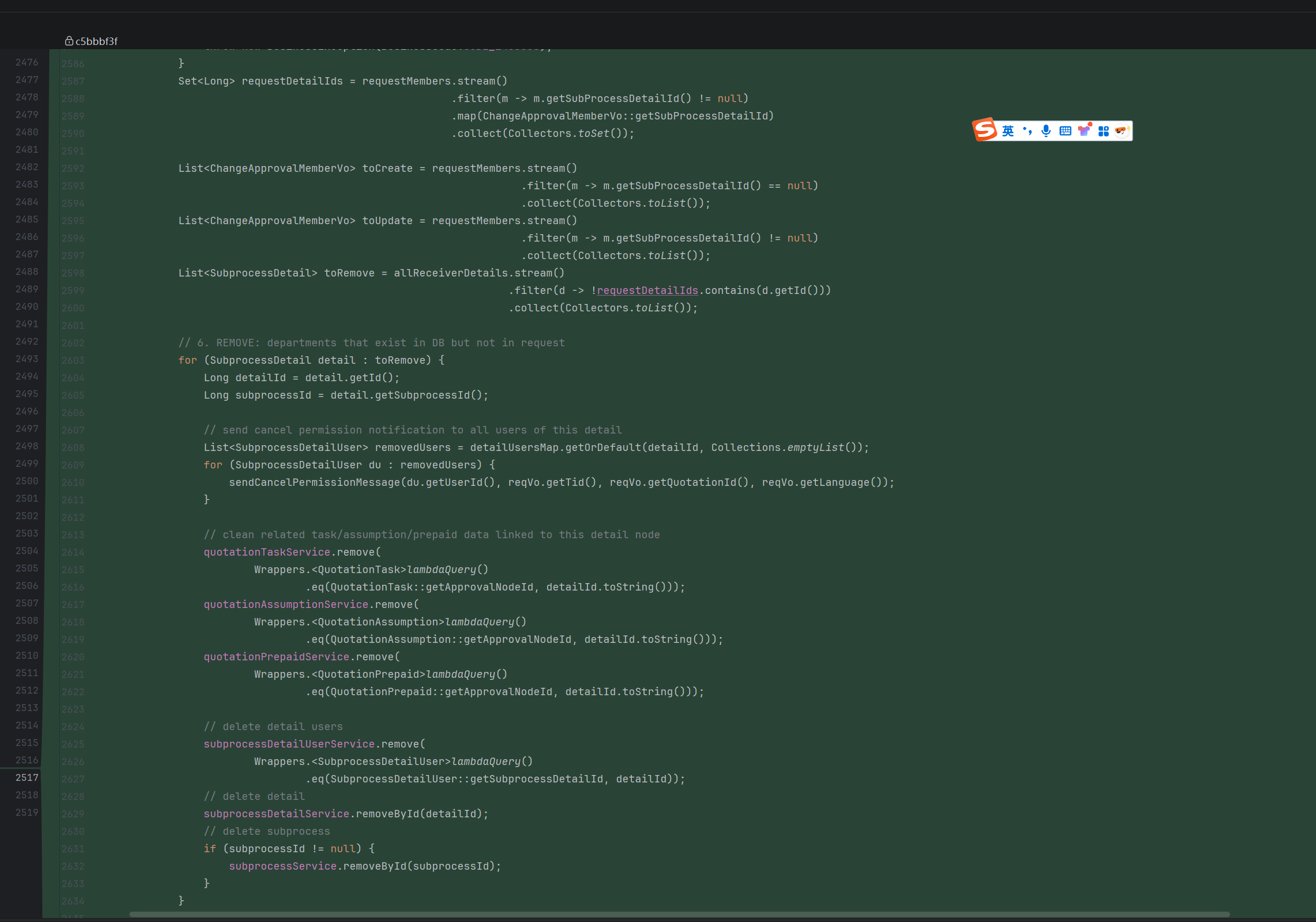Click the subprocessDetailUserService field reference
Image resolution: width=1316 pixels, height=922 pixels.
tap(289, 744)
